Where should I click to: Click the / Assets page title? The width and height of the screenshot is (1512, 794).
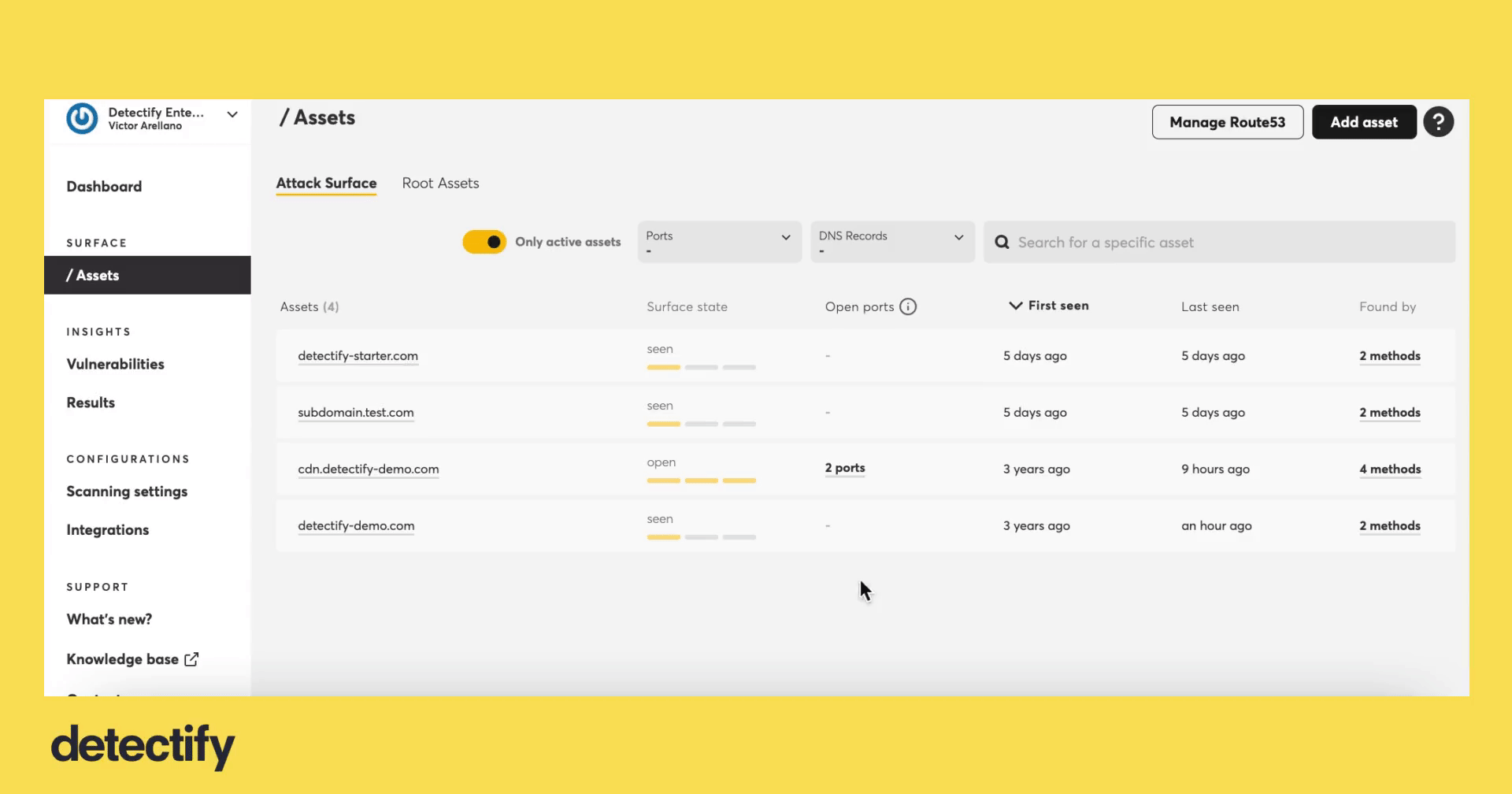click(x=317, y=118)
